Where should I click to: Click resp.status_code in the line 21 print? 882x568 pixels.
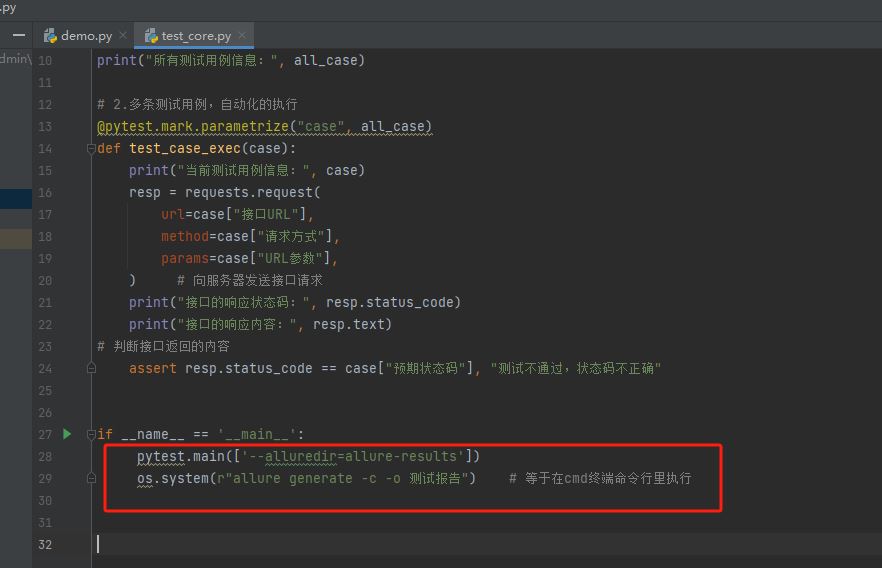point(389,303)
